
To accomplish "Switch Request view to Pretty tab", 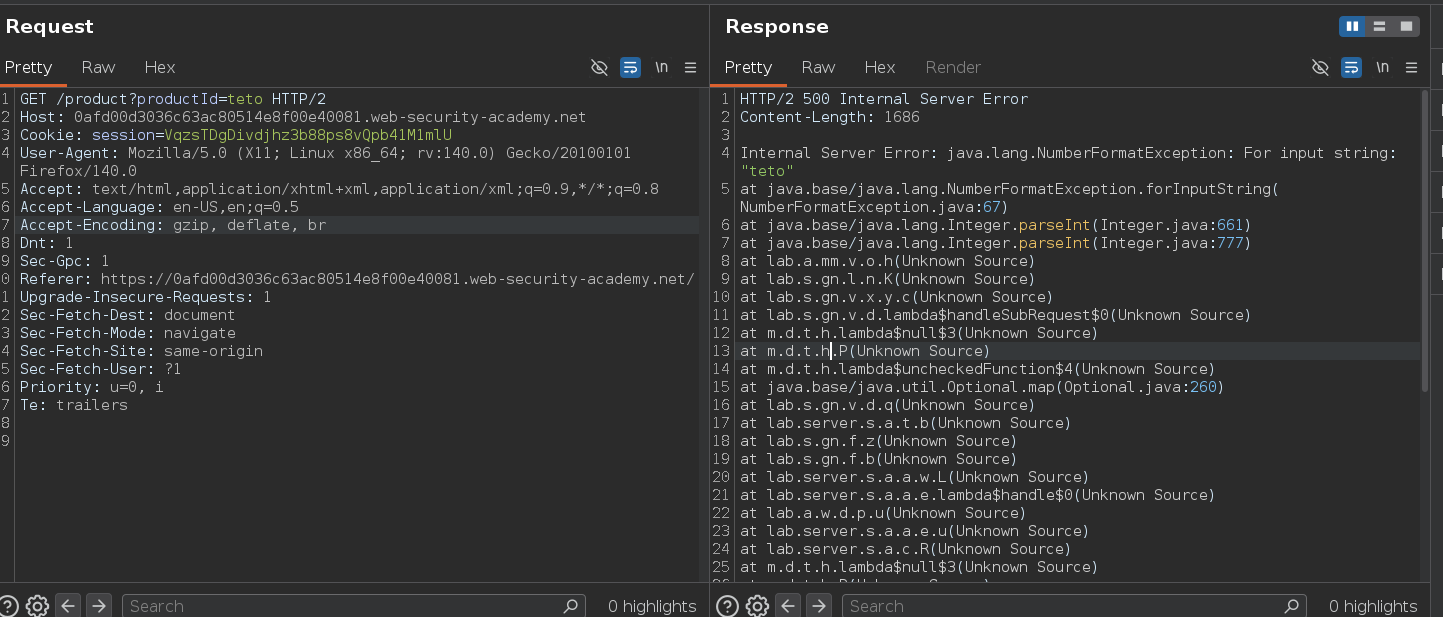I will [x=28, y=67].
